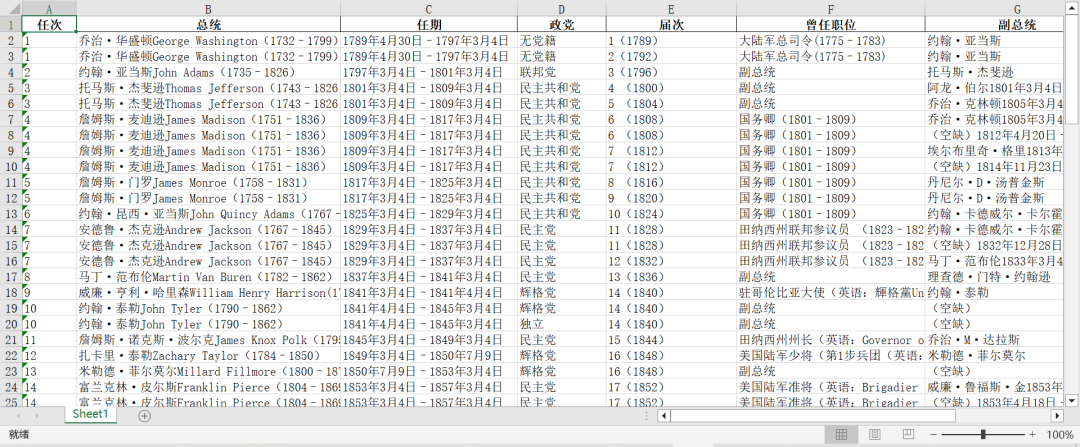
Task: Select the 届次 header cell
Action: 671,25
